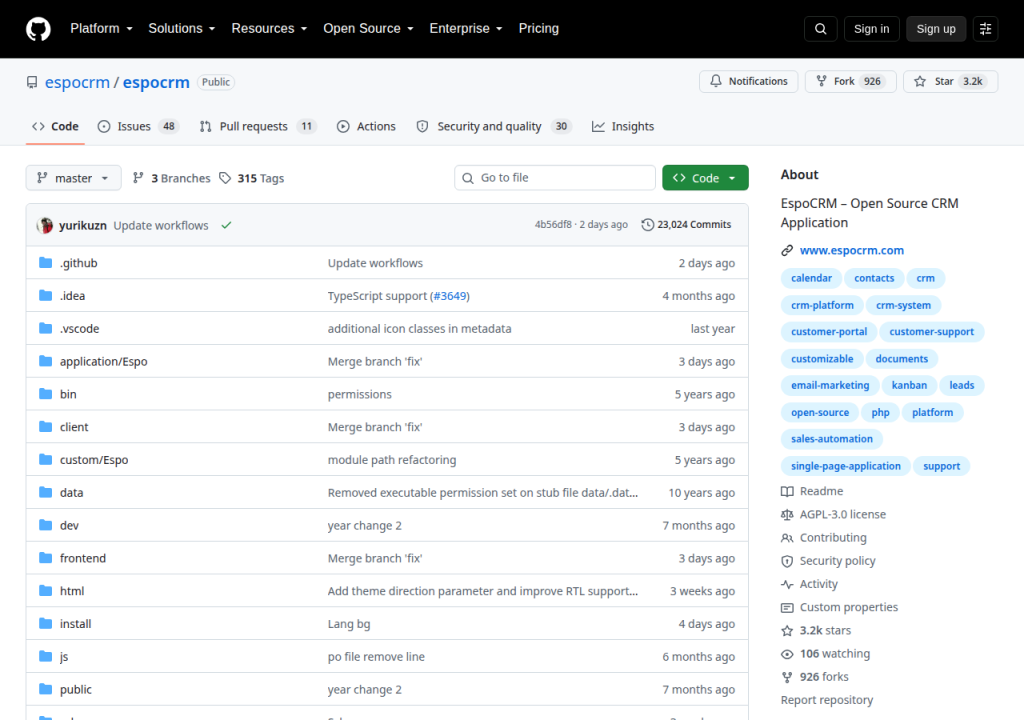Viewport: 1024px width, 720px height.
Task: Switch to the Actions tab
Action: click(x=366, y=126)
